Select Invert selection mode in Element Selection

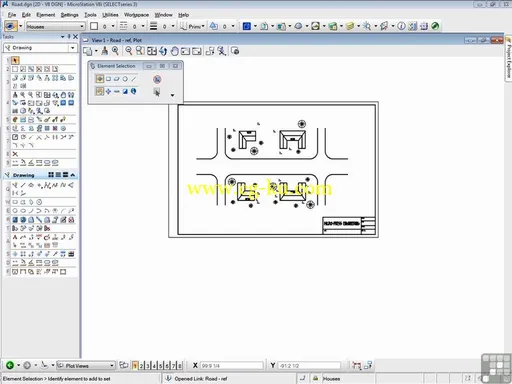tap(125, 91)
